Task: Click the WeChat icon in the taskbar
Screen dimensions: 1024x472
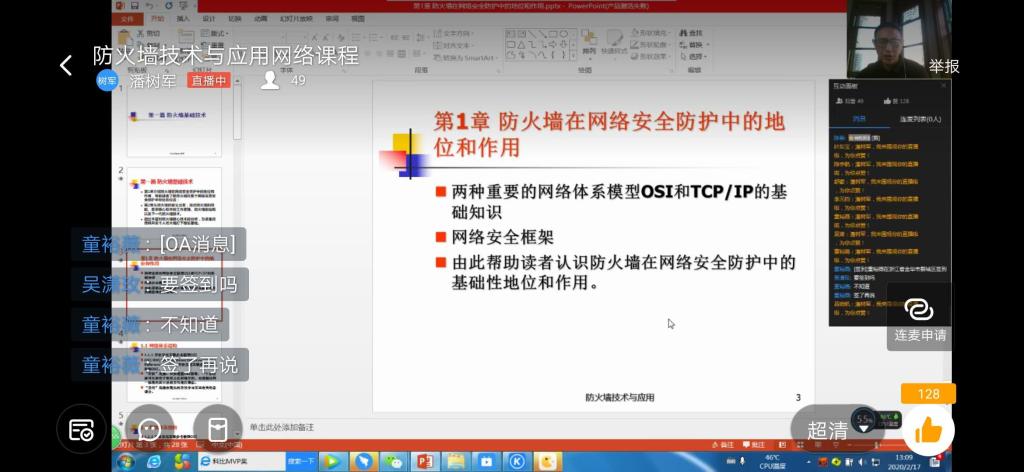Action: [x=395, y=461]
